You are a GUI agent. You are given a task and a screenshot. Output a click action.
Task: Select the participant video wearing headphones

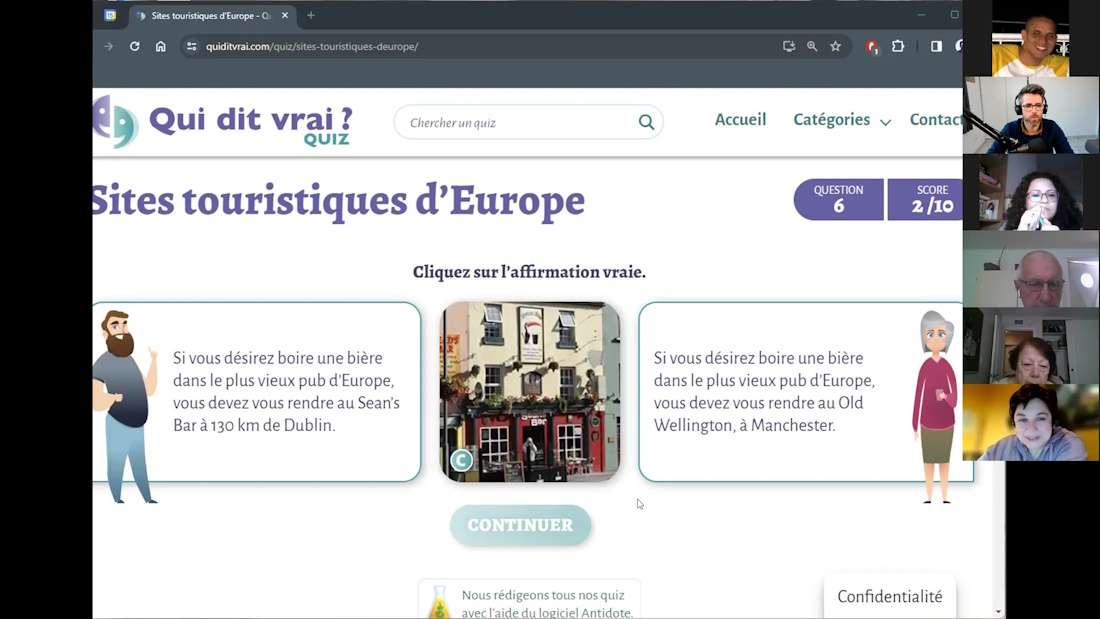point(1031,115)
